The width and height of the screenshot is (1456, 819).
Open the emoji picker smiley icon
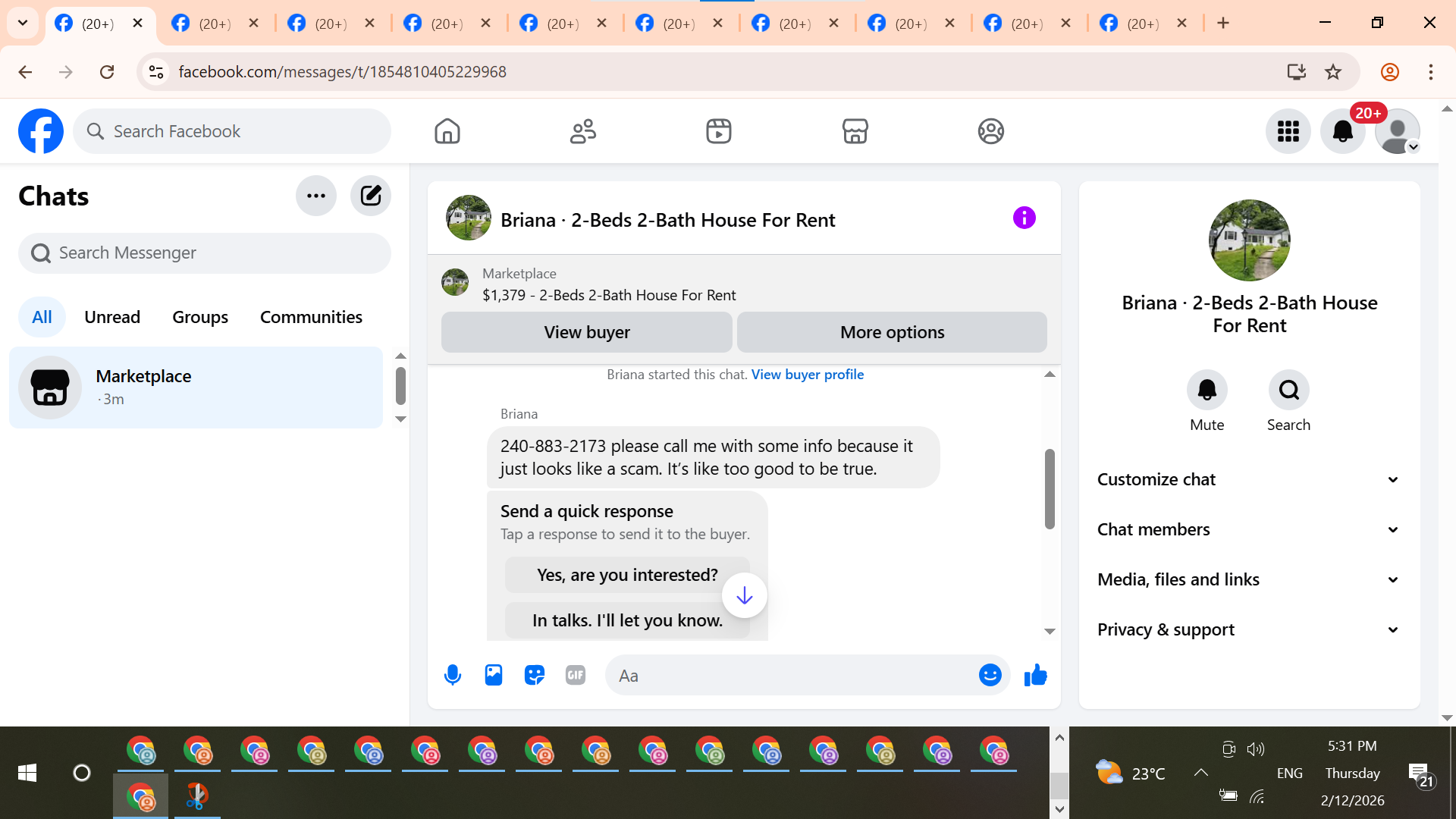990,675
